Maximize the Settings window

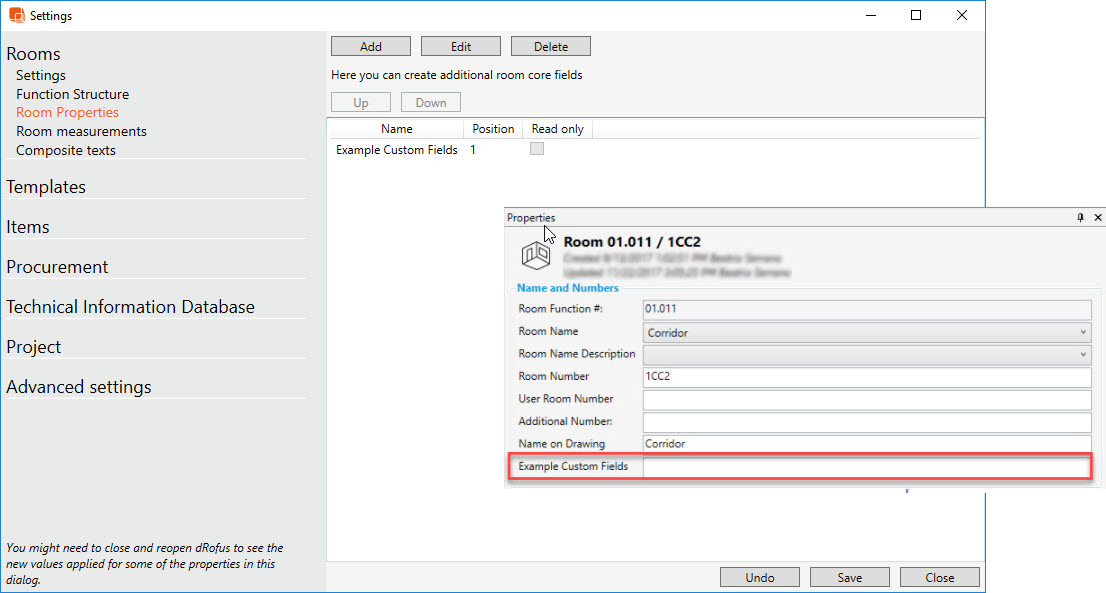[916, 16]
